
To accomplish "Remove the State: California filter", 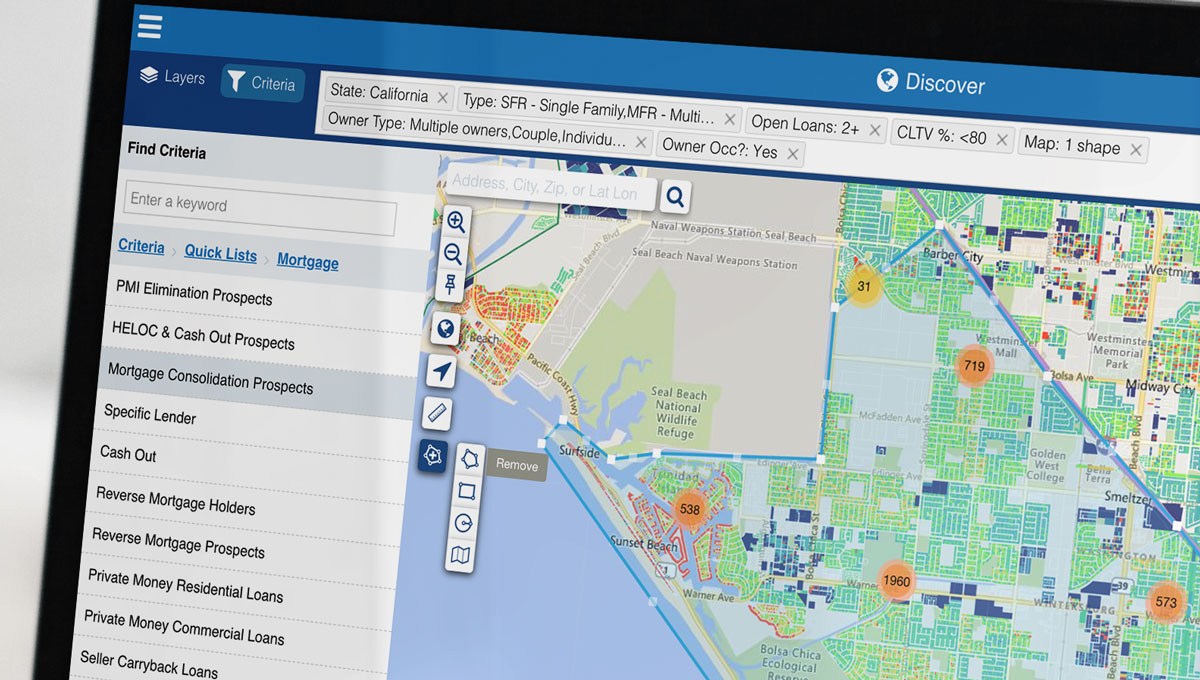I will pos(443,97).
